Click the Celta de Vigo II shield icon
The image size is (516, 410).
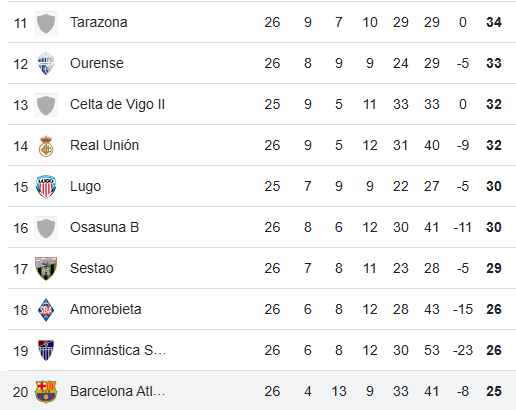pyautogui.click(x=46, y=105)
